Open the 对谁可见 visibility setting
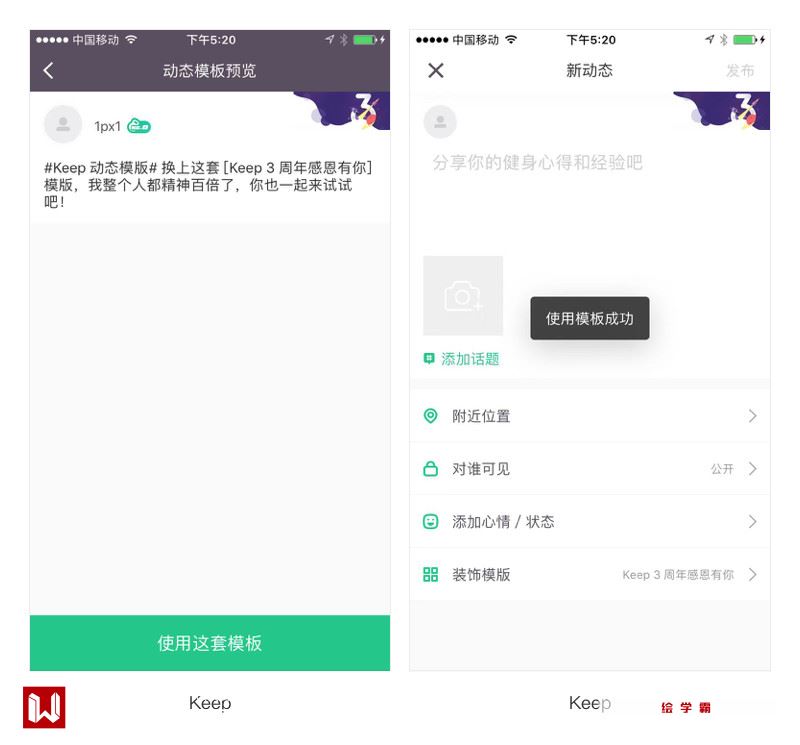 pyautogui.click(x=590, y=469)
